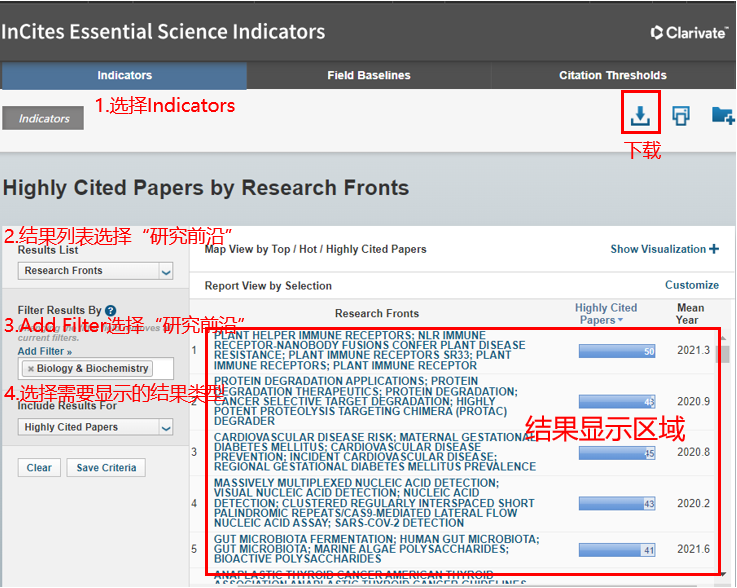Click the Research Fronts column header
Image resolution: width=737 pixels, height=588 pixels.
tap(376, 314)
